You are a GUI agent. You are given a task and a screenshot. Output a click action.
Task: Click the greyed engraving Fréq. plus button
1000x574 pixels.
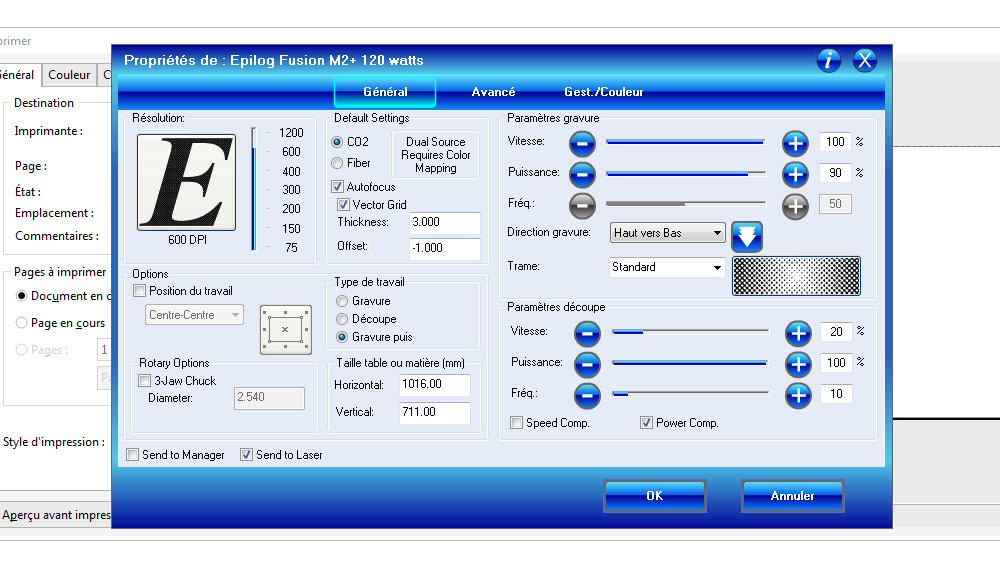(795, 205)
